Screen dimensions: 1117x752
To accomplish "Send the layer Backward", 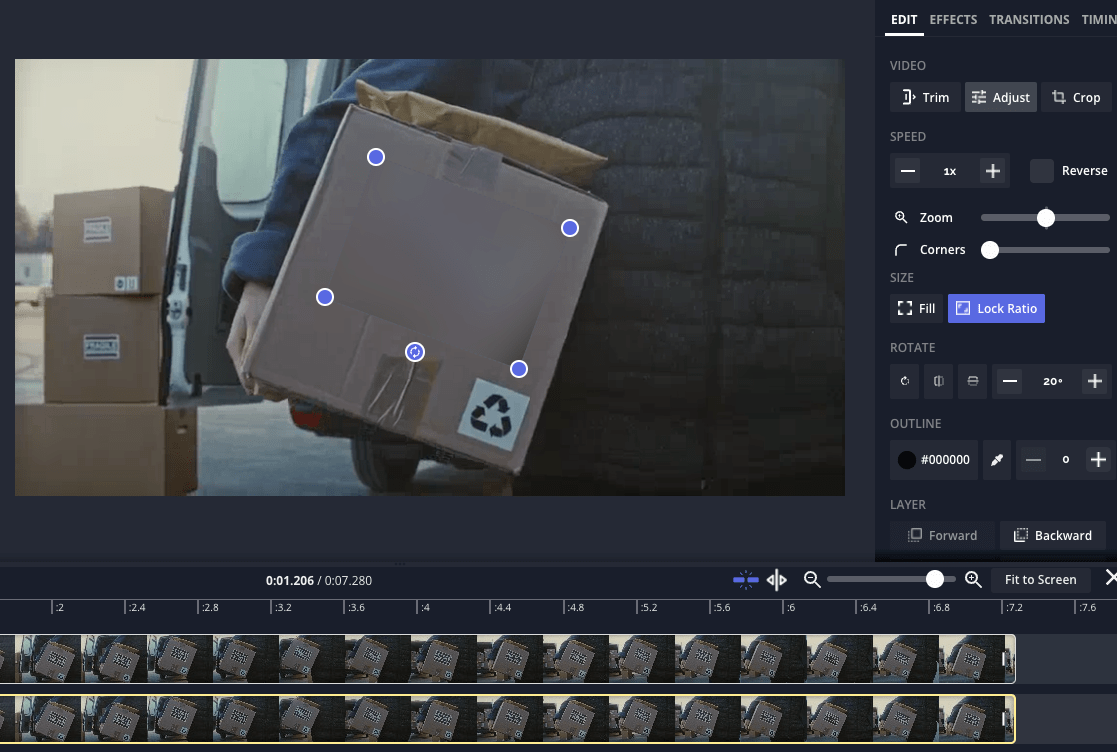I will pos(1052,536).
